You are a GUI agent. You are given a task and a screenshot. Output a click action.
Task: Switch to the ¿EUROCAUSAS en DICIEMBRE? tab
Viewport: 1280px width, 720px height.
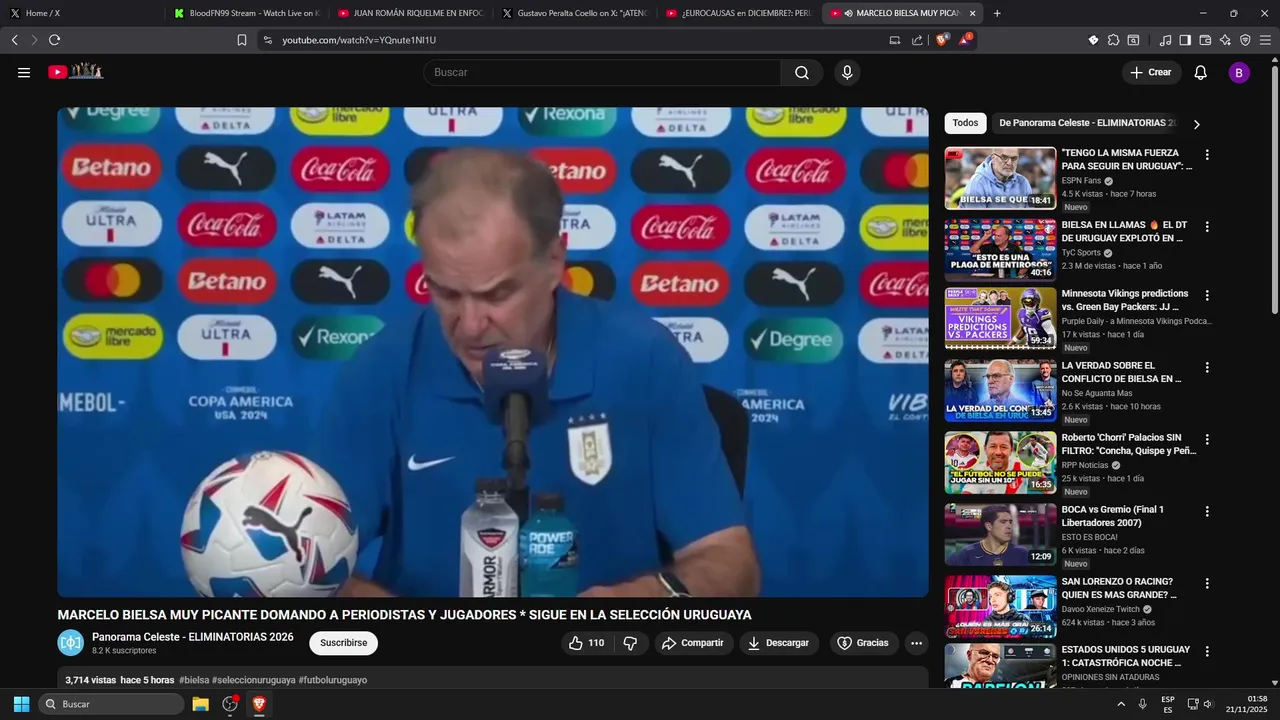point(738,13)
